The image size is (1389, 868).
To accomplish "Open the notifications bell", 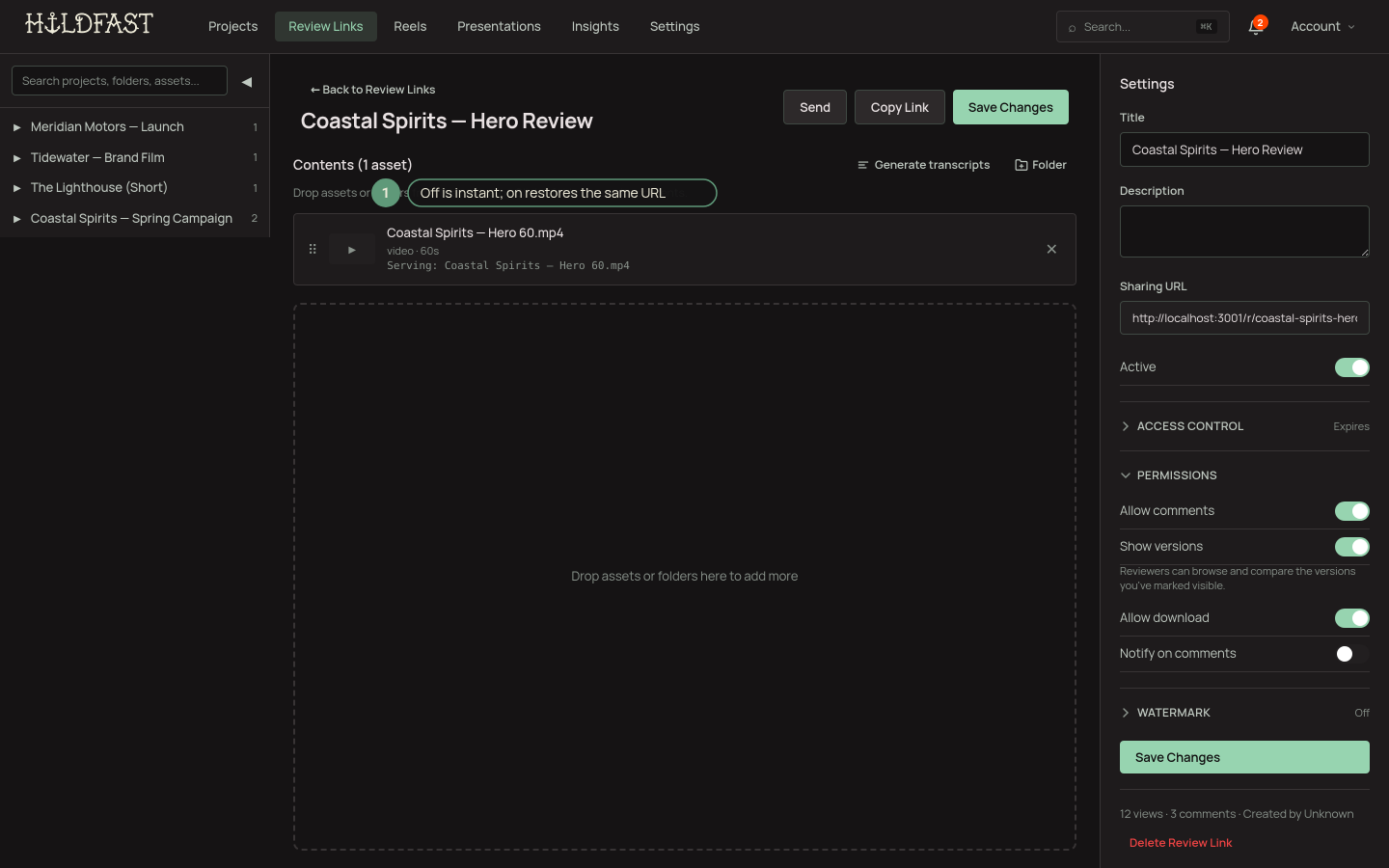I will tap(1255, 27).
